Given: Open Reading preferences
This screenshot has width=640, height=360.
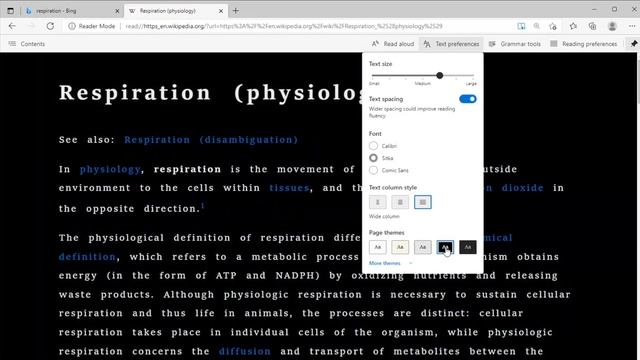Looking at the screenshot, I should click(x=584, y=44).
